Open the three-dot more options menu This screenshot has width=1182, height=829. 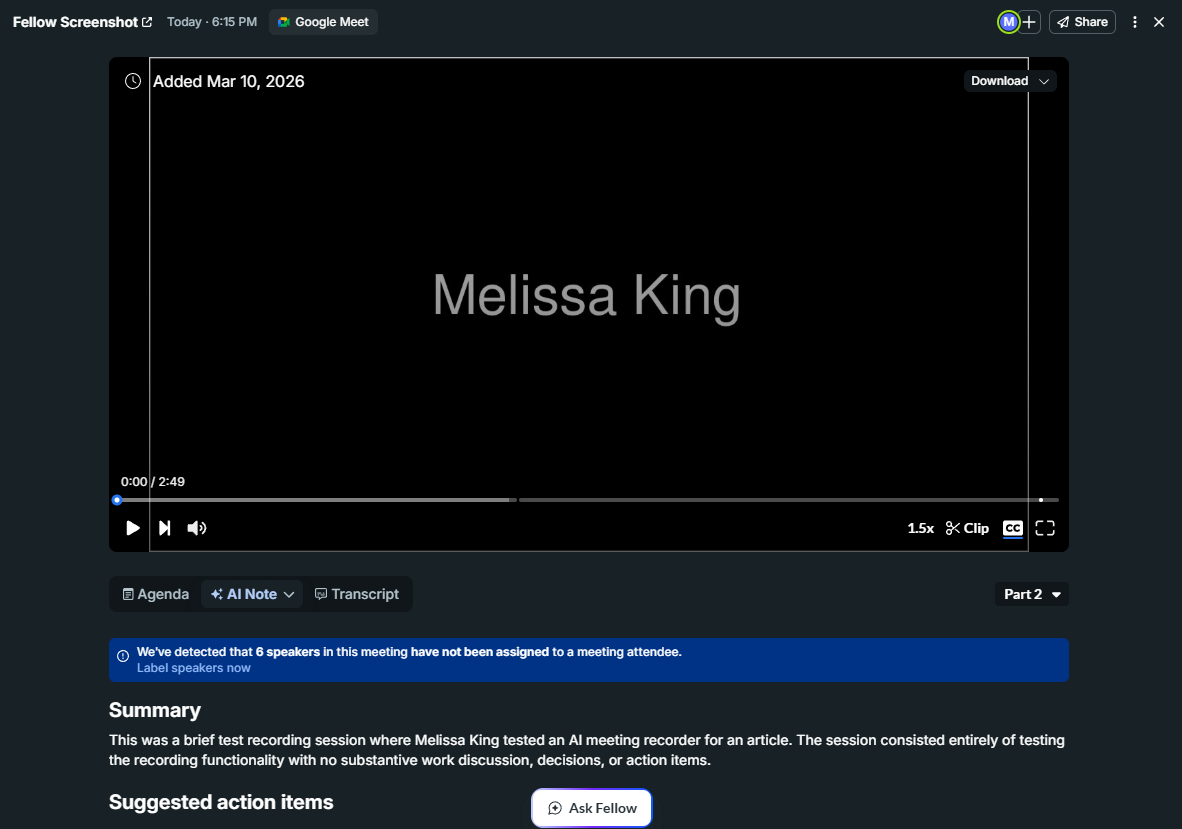[x=1135, y=22]
